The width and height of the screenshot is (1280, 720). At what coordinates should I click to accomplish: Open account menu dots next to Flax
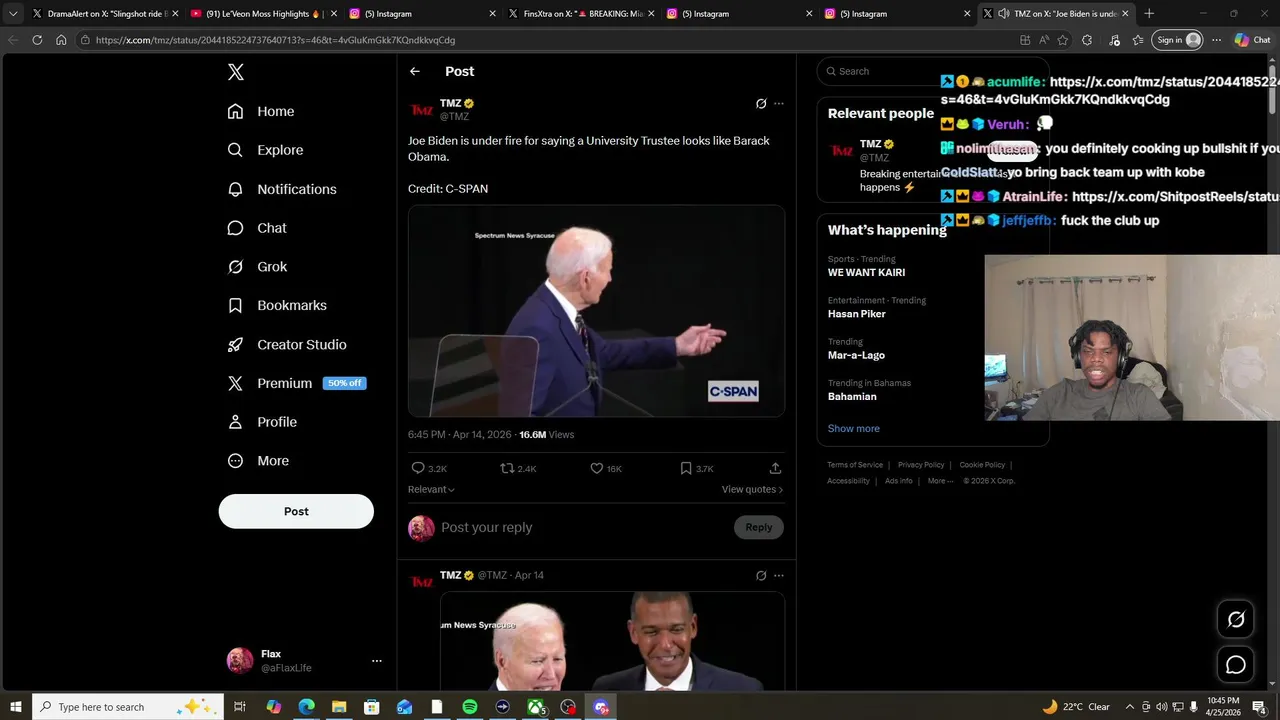pos(376,661)
